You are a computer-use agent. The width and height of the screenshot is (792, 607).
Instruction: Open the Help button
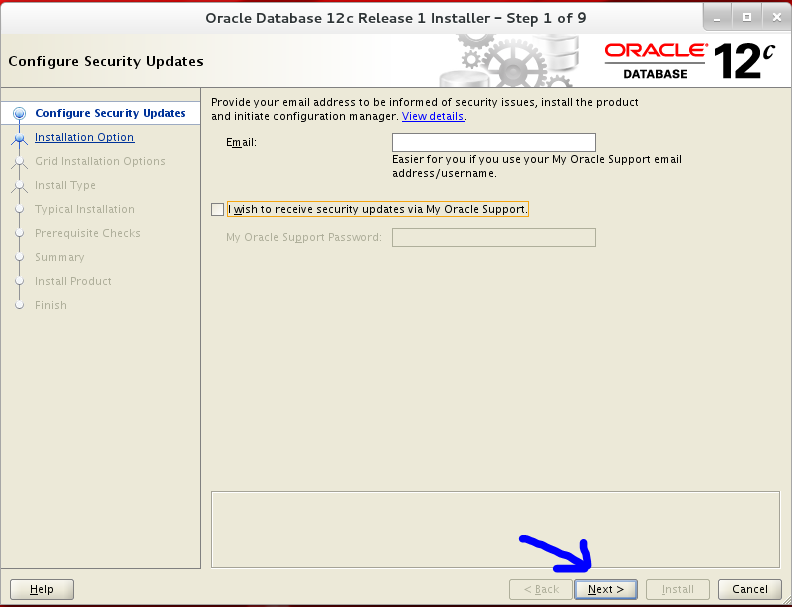pos(42,589)
